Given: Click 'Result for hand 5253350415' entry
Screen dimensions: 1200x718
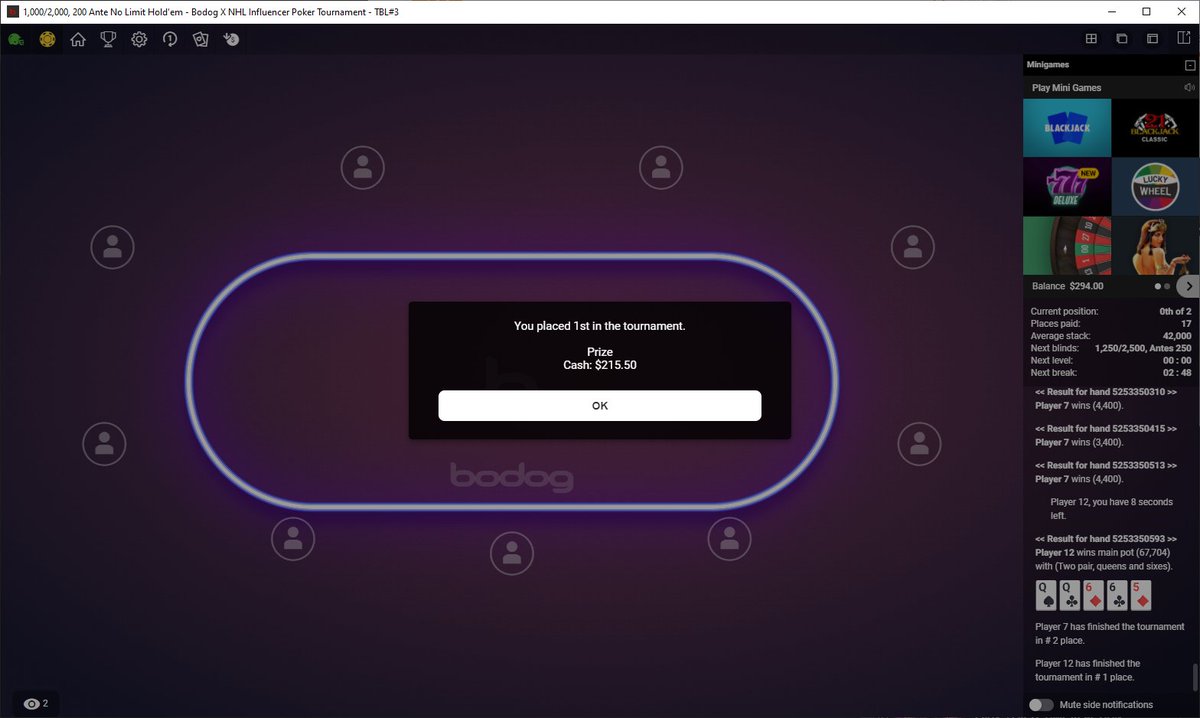Looking at the screenshot, I should tap(1105, 428).
